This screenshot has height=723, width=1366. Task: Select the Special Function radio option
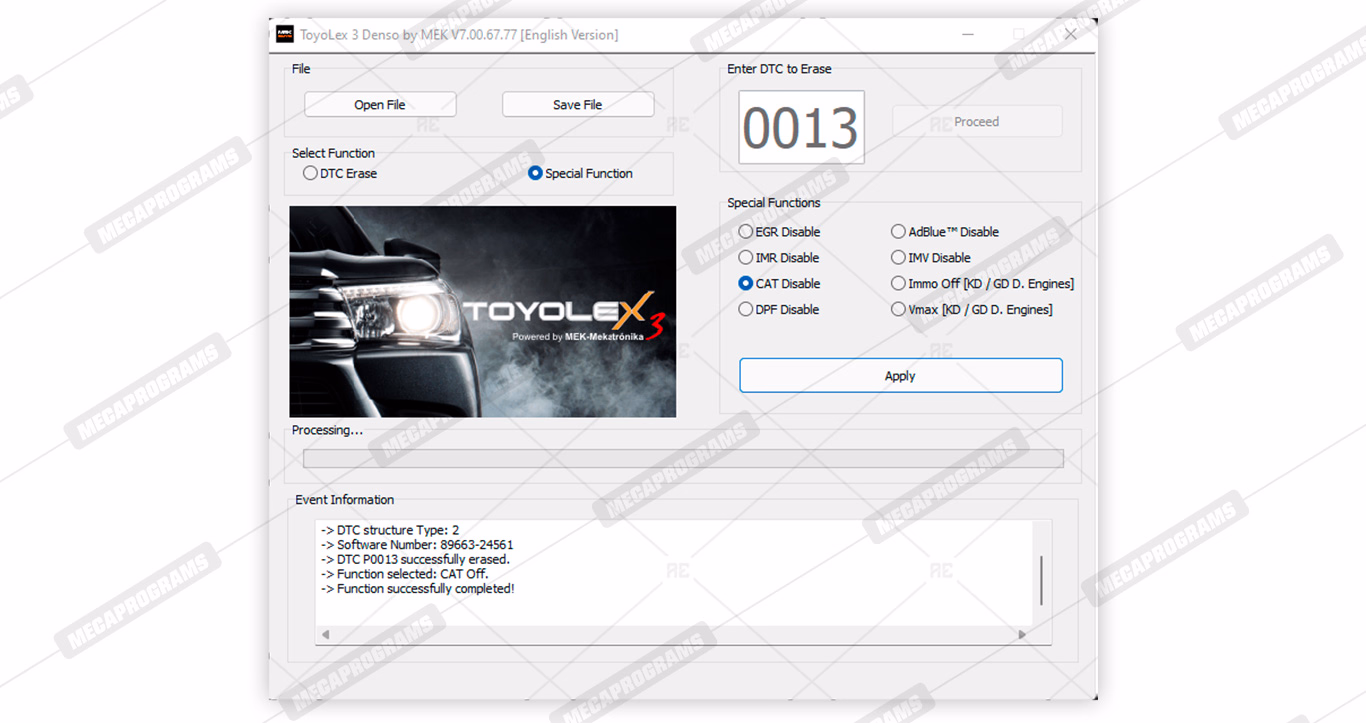click(x=580, y=173)
